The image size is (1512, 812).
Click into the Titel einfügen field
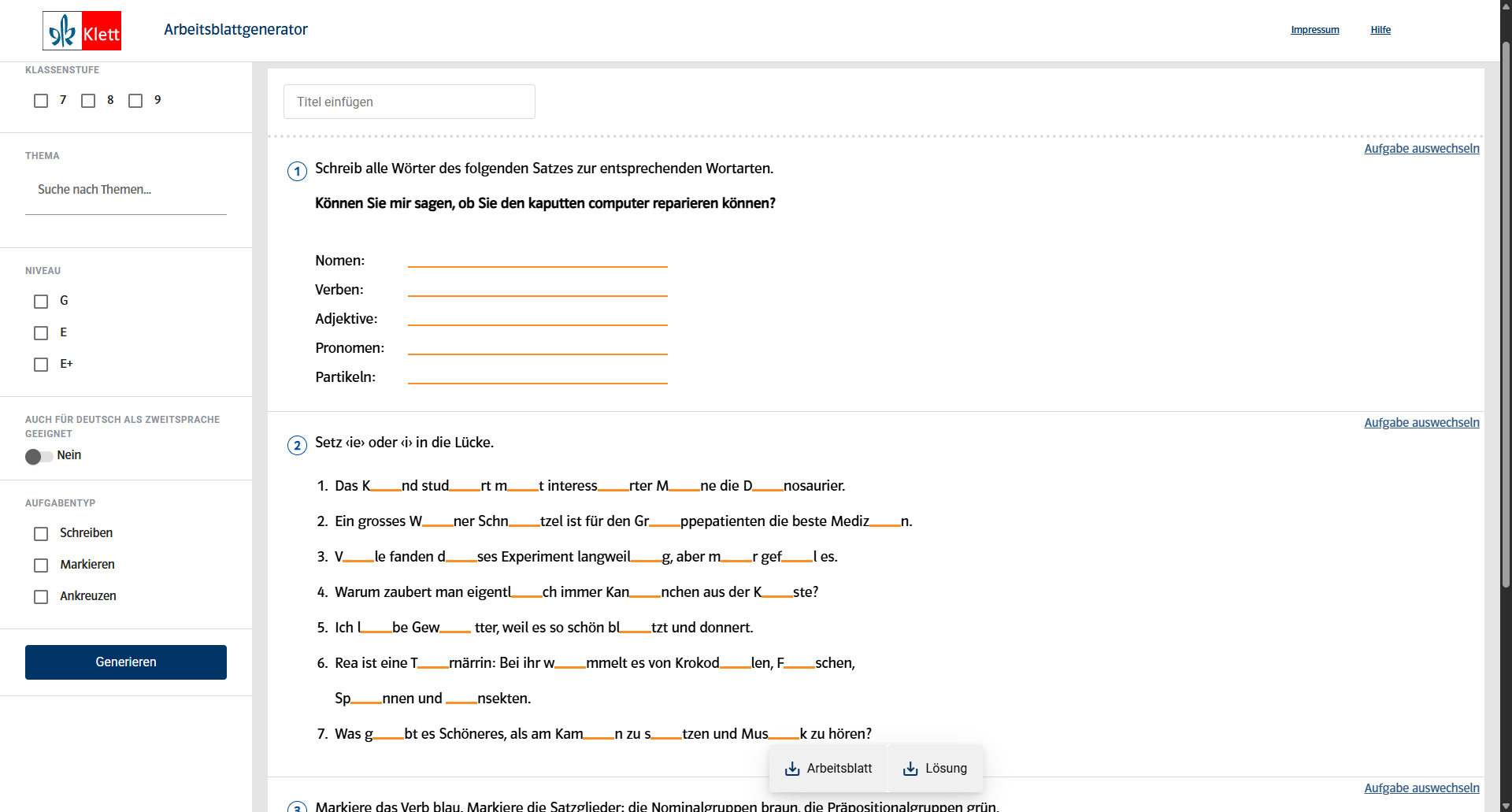[409, 102]
